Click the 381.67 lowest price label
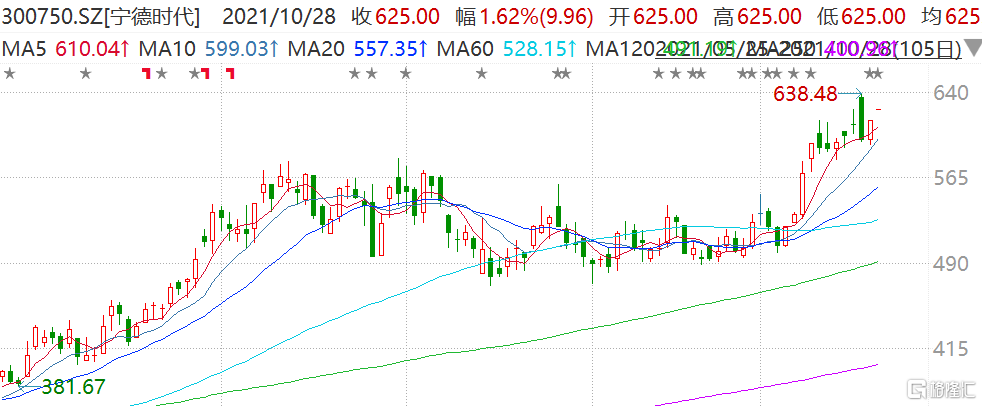982x406 pixels. tap(73, 387)
